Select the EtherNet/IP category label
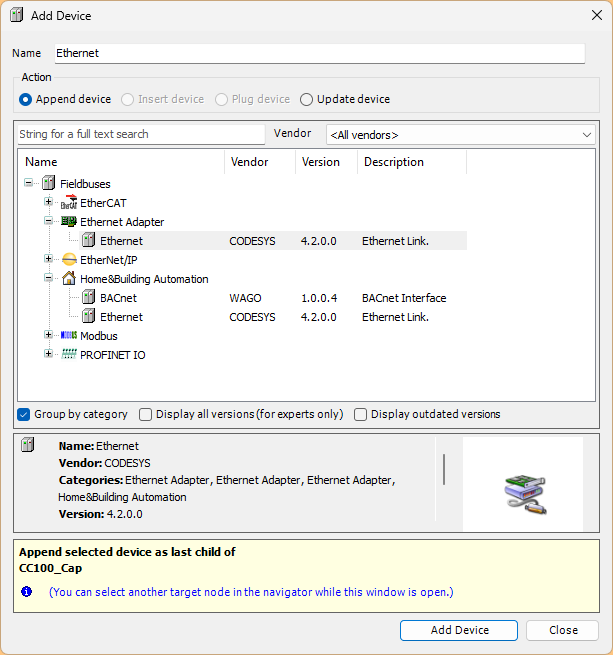 click(109, 260)
